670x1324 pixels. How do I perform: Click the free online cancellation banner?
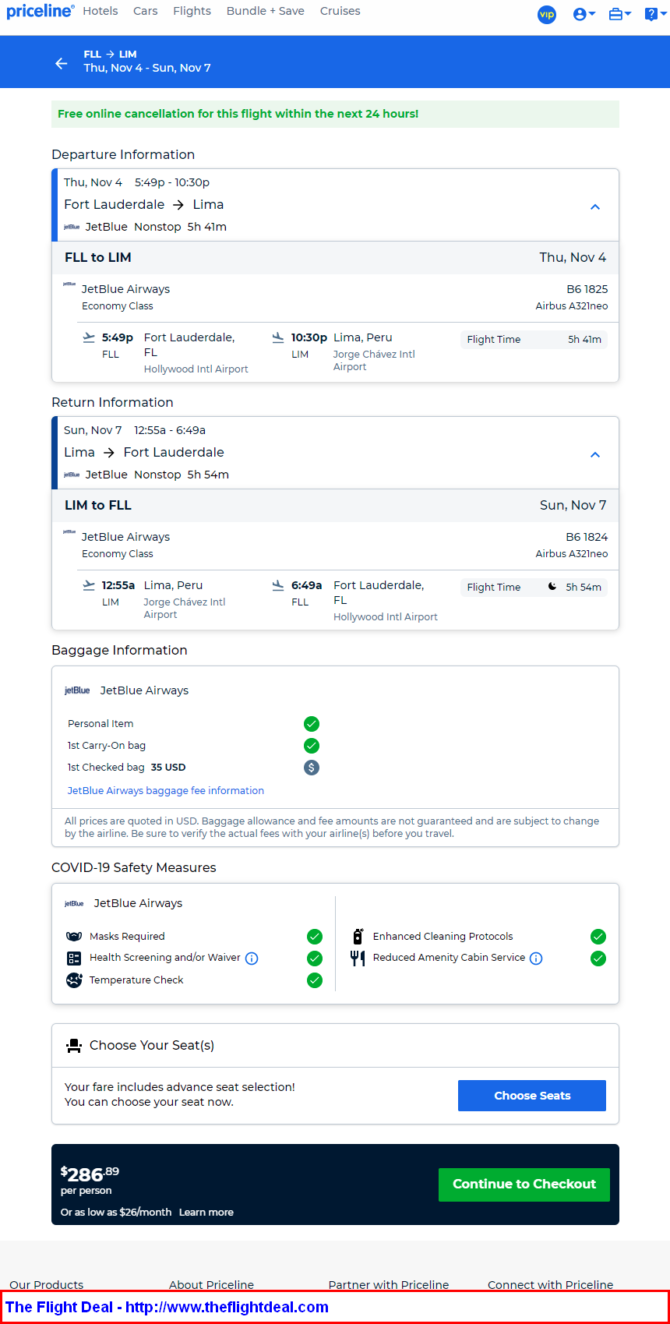(335, 114)
